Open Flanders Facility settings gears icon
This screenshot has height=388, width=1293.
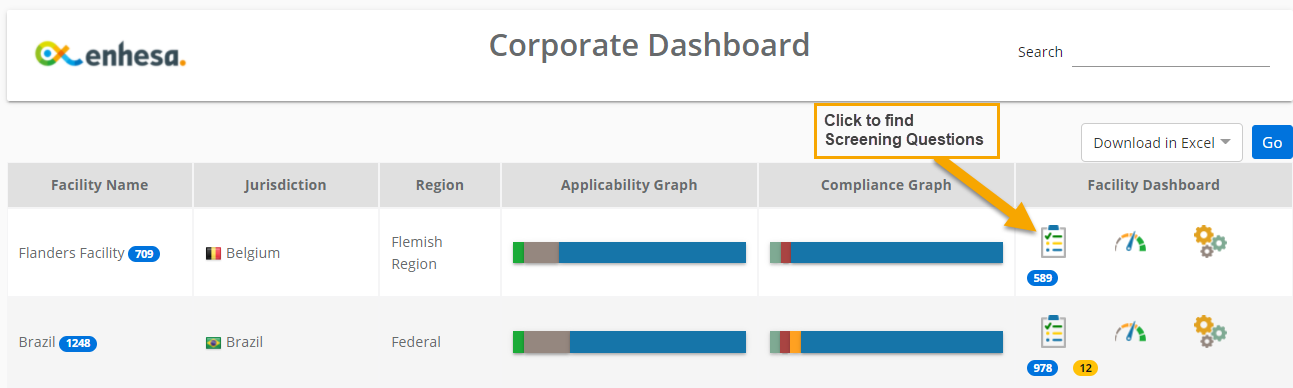tap(1210, 241)
